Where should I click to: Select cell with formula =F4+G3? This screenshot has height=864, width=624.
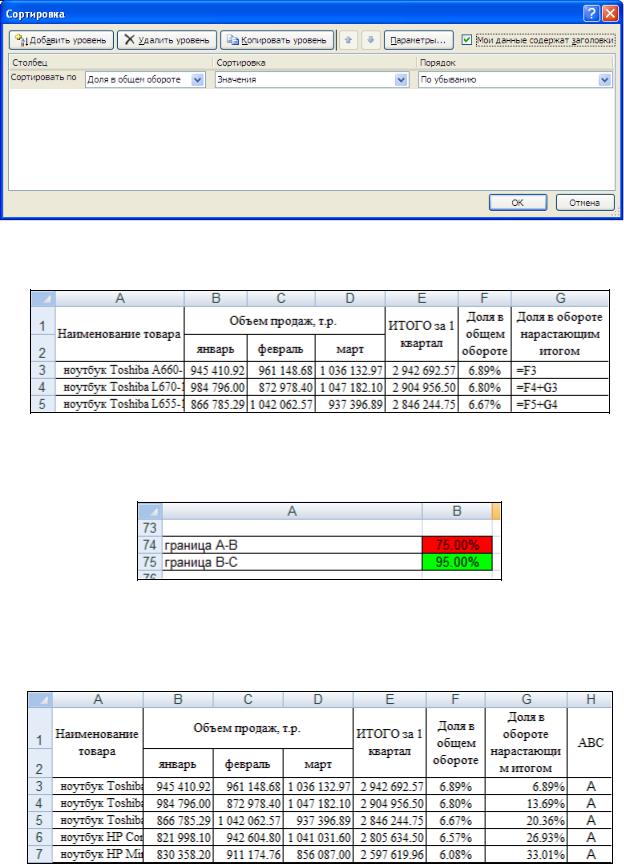(x=560, y=387)
